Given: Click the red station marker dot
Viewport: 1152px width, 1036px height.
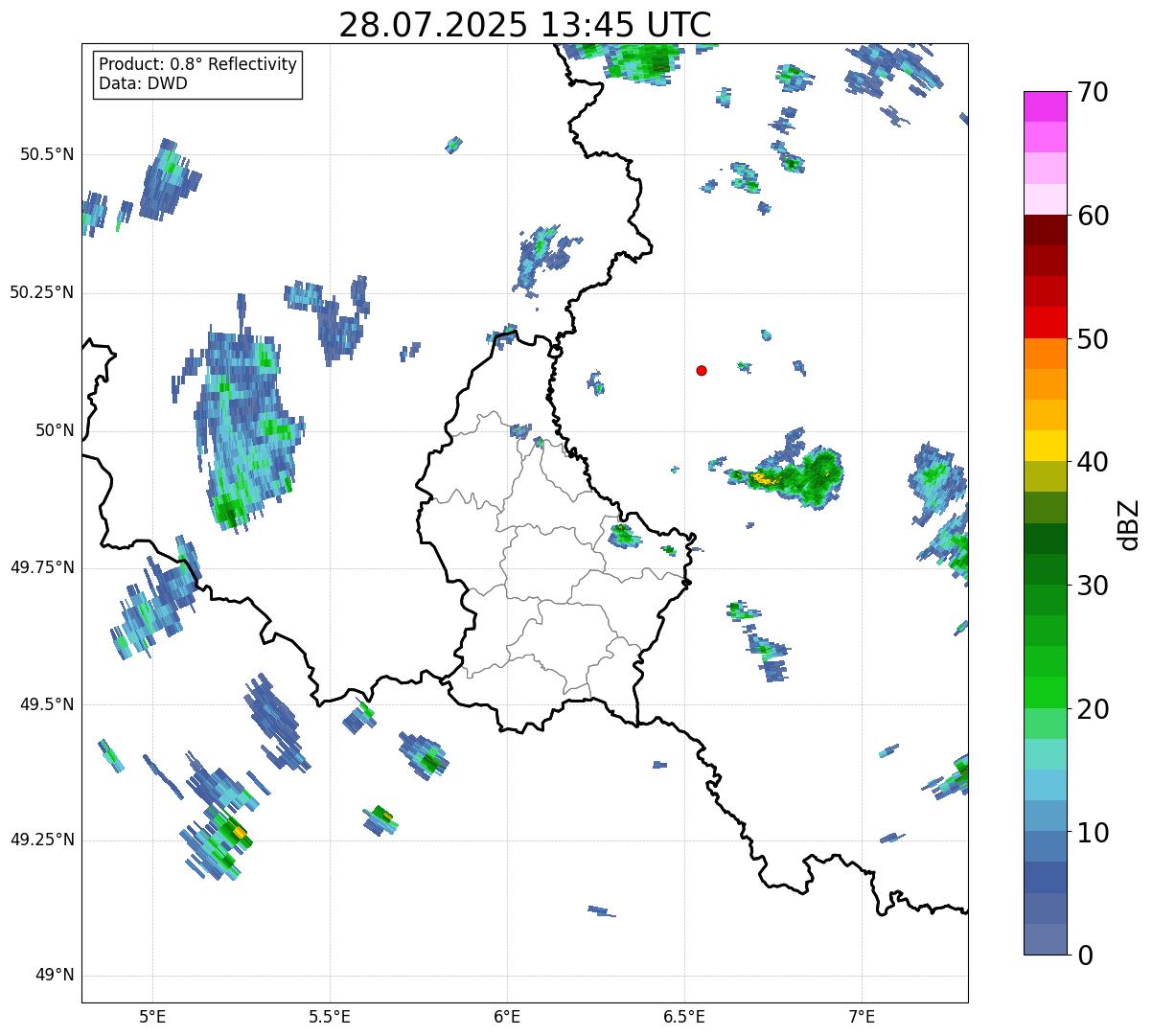Looking at the screenshot, I should [702, 370].
